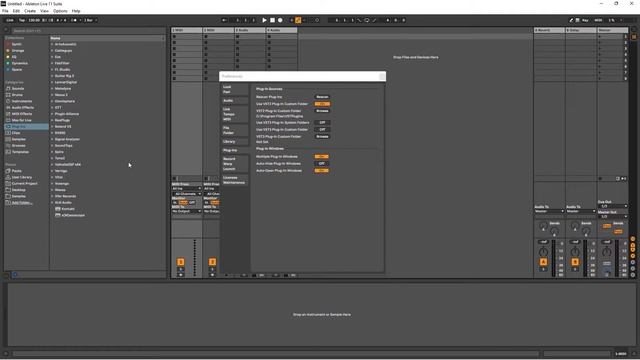This screenshot has width=640, height=360.
Task: Open the Record Warp Launch tab
Action: (x=235, y=164)
